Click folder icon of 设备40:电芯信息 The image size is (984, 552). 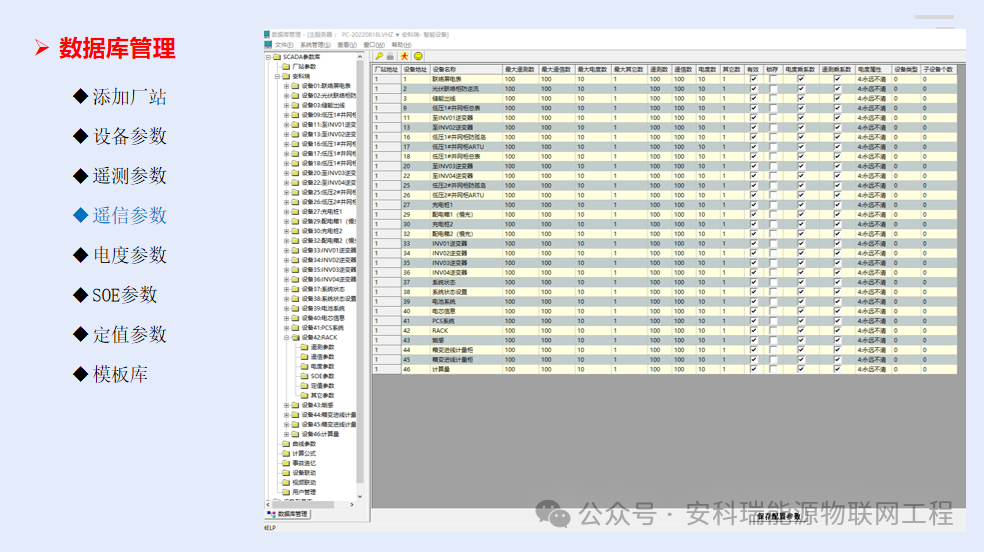pyautogui.click(x=295, y=318)
